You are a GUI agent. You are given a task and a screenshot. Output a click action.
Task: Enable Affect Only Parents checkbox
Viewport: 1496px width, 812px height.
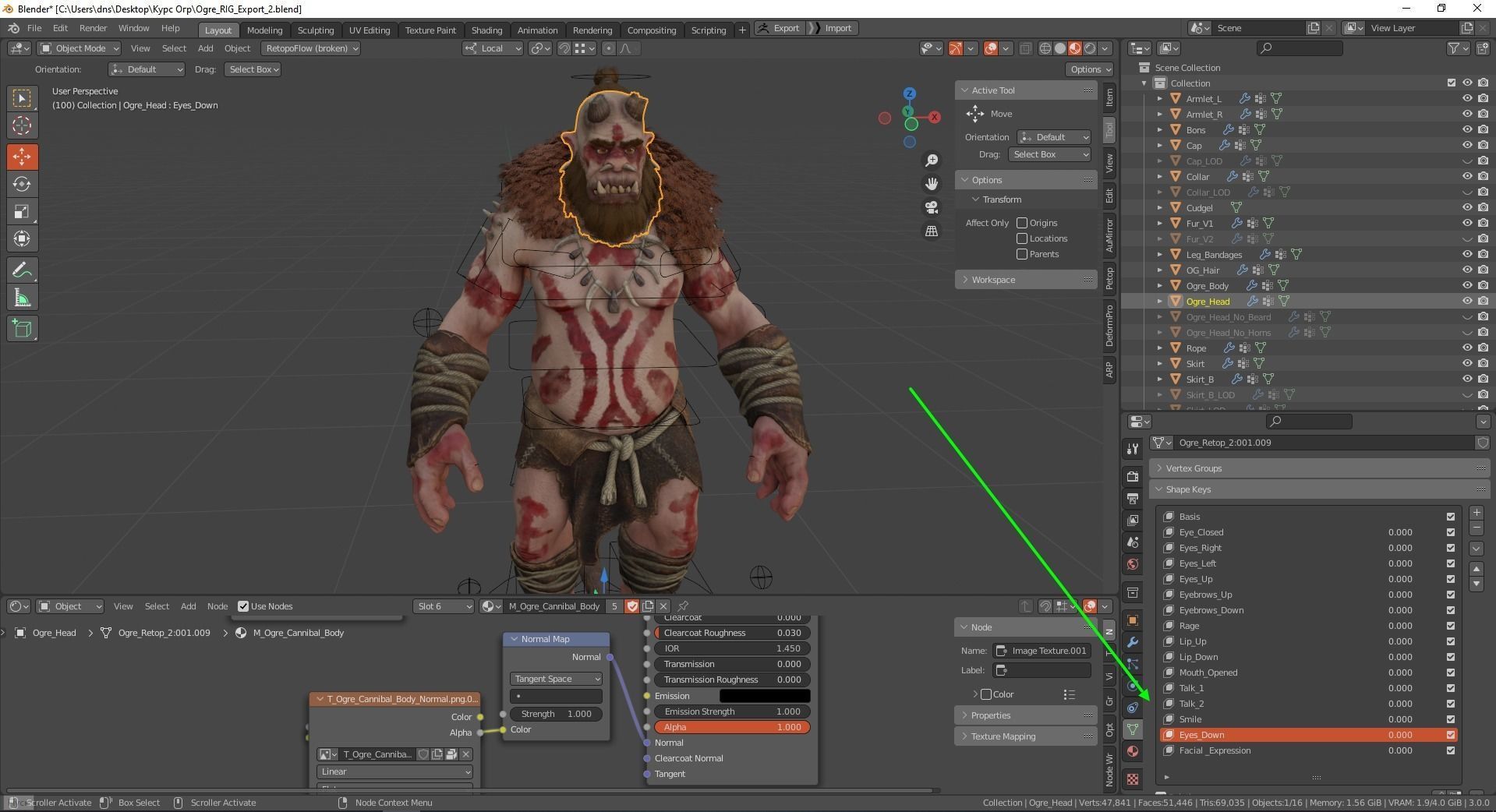click(x=1022, y=254)
